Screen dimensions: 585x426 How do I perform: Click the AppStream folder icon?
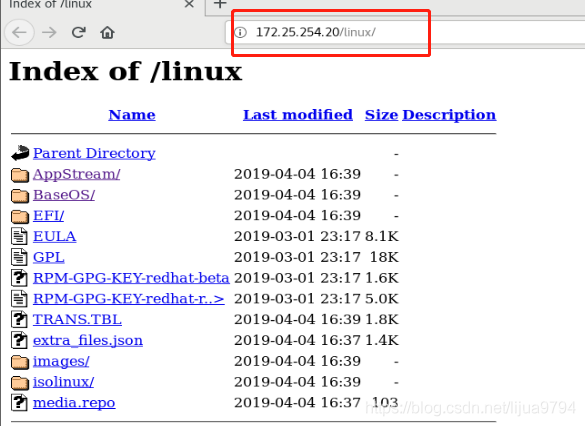click(x=20, y=175)
